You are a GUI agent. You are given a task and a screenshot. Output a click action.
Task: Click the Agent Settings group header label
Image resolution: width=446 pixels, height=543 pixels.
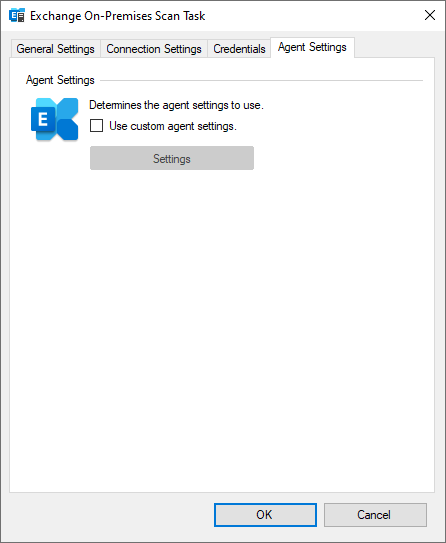(x=60, y=80)
